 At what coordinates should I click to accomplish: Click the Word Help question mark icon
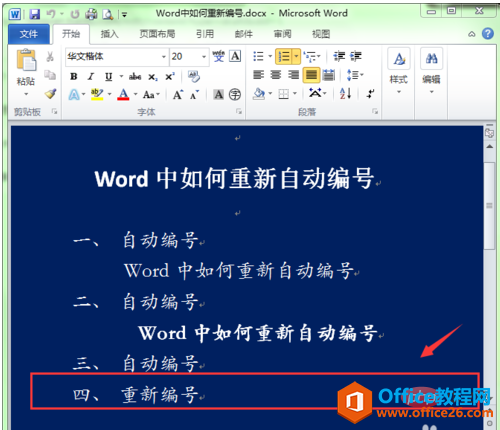click(488, 34)
